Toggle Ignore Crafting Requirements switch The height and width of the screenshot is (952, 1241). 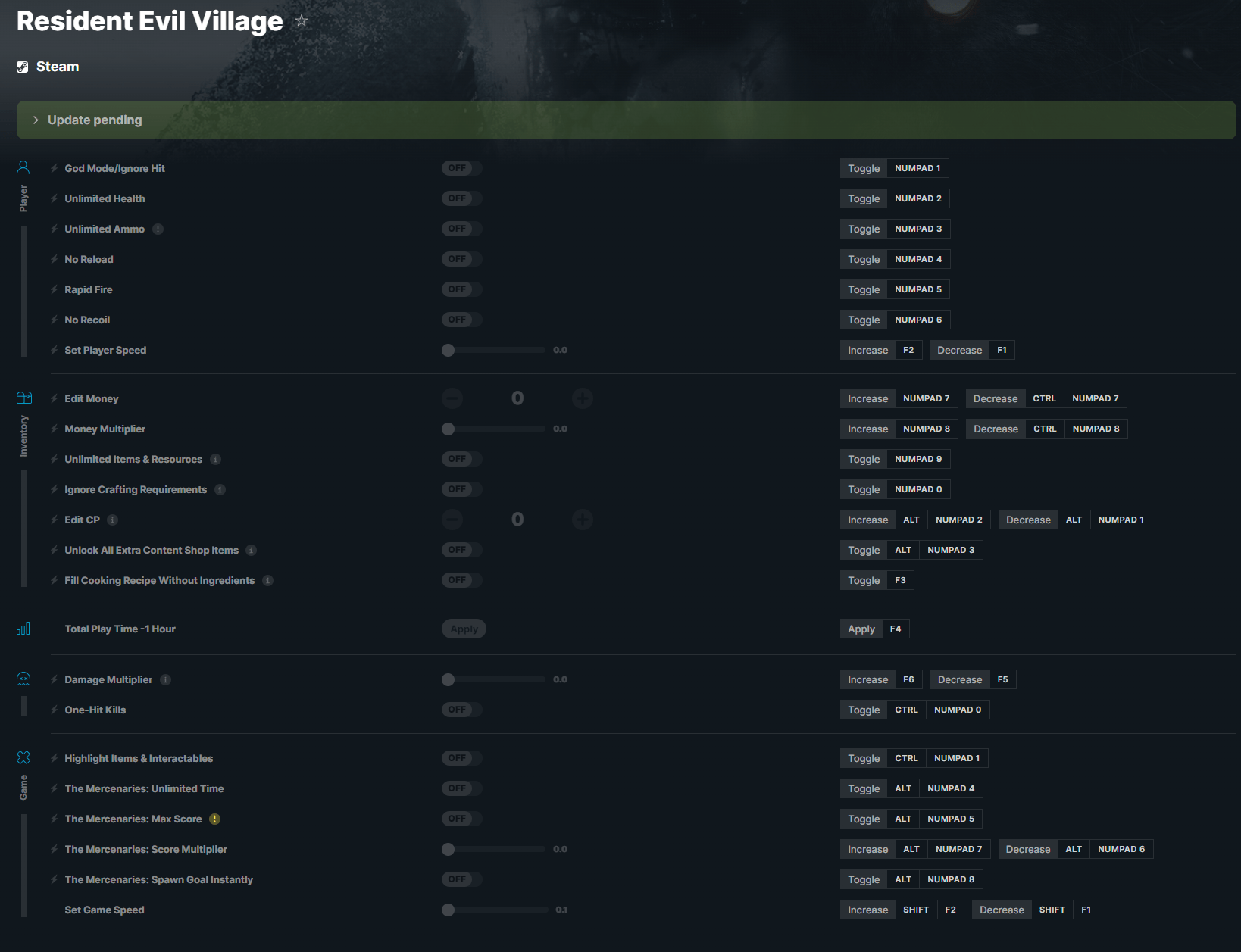462,489
